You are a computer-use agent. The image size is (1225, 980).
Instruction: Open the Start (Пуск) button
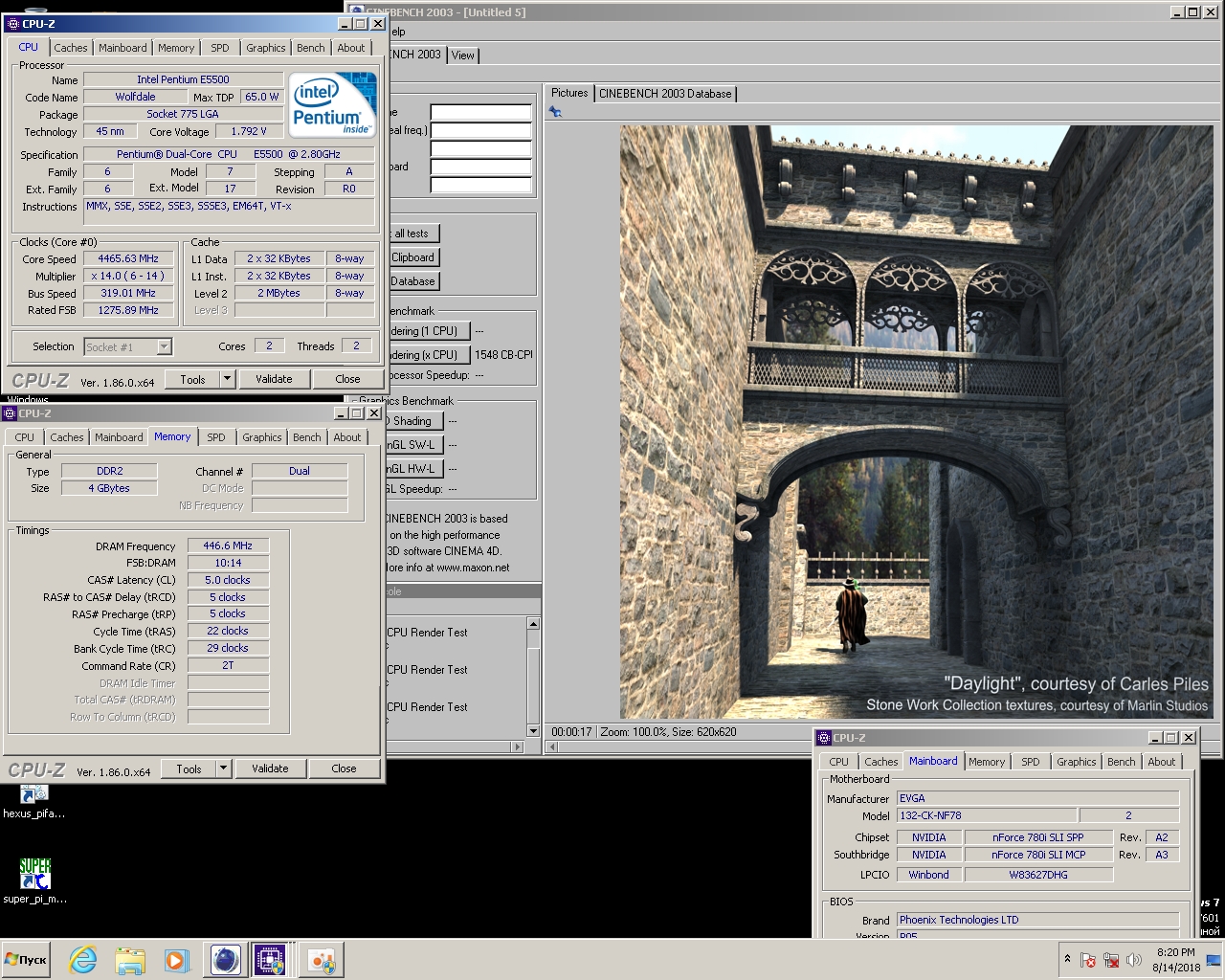coord(26,960)
